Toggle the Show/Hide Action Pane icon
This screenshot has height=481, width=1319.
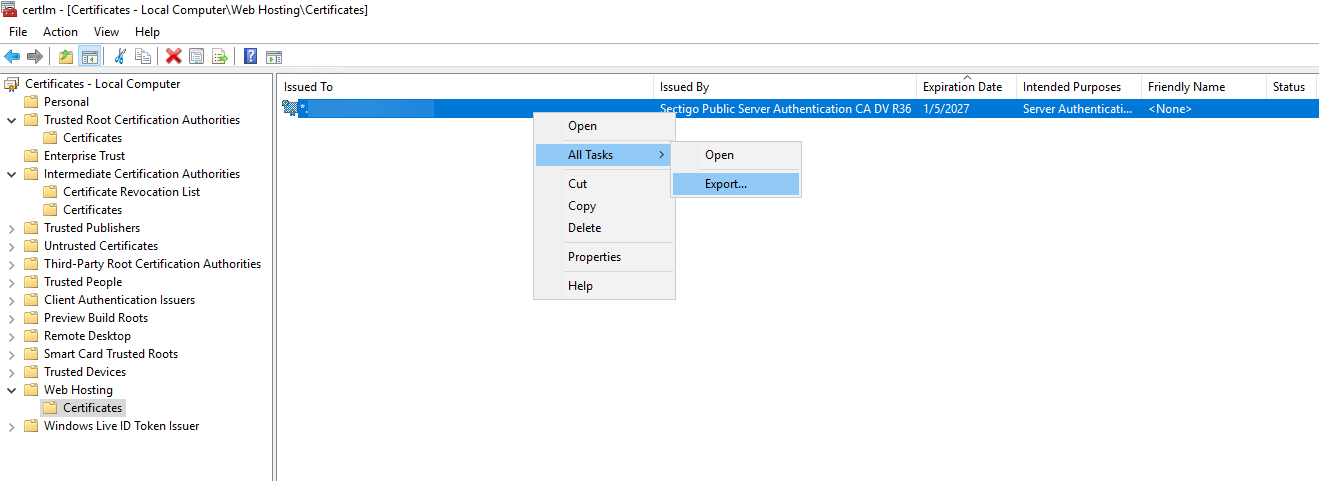[274, 57]
